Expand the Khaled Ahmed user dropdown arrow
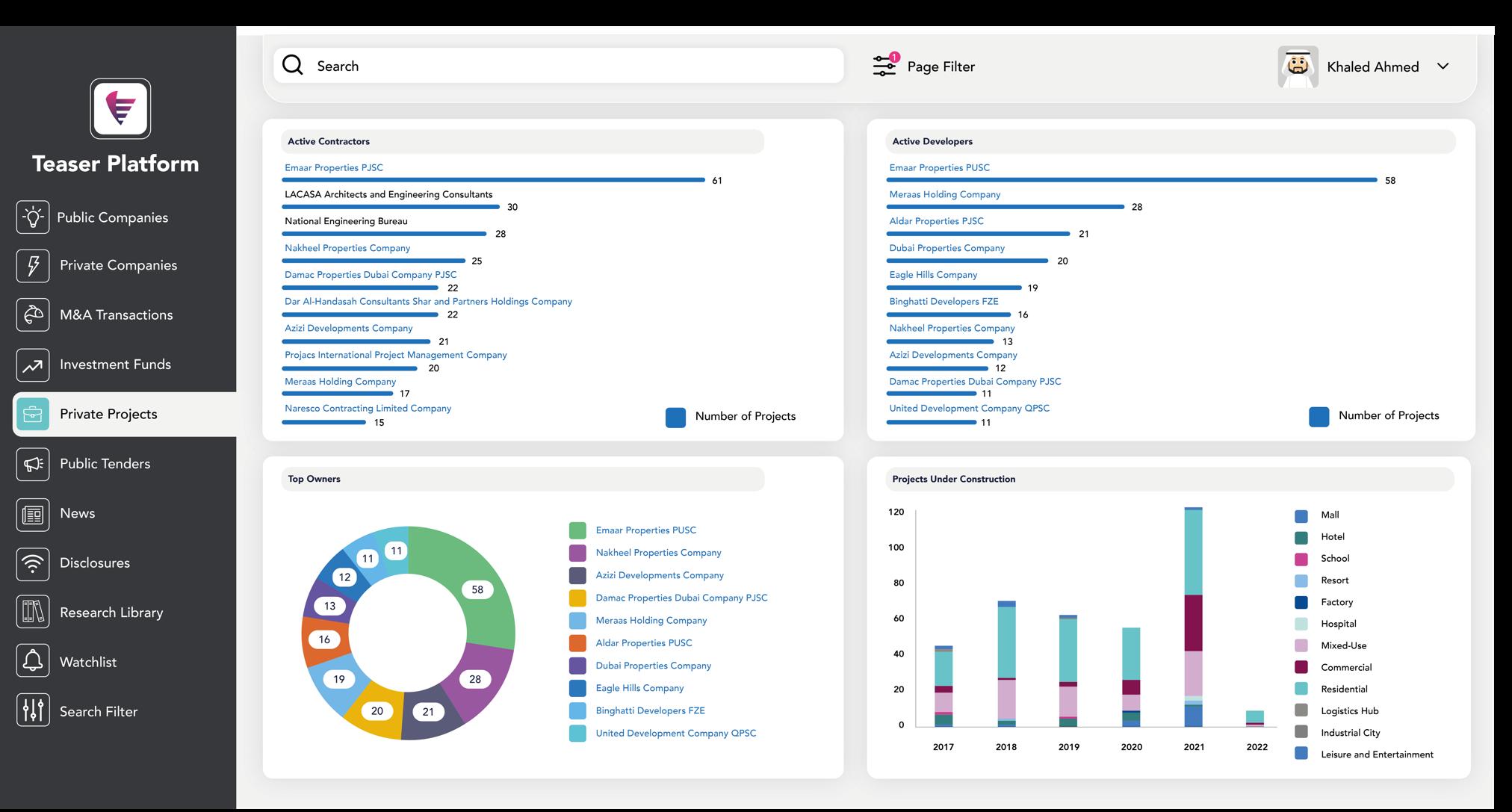This screenshot has width=1512, height=812. pyautogui.click(x=1443, y=66)
